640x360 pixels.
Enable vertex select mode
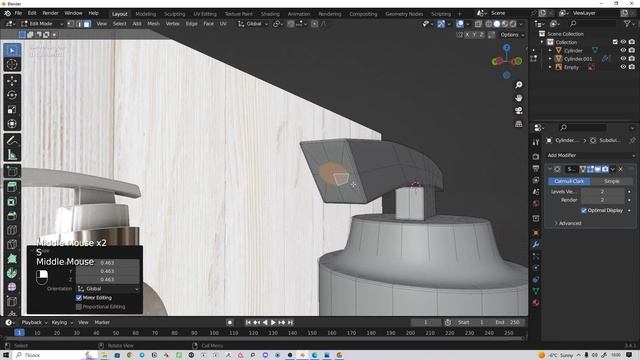[71, 24]
